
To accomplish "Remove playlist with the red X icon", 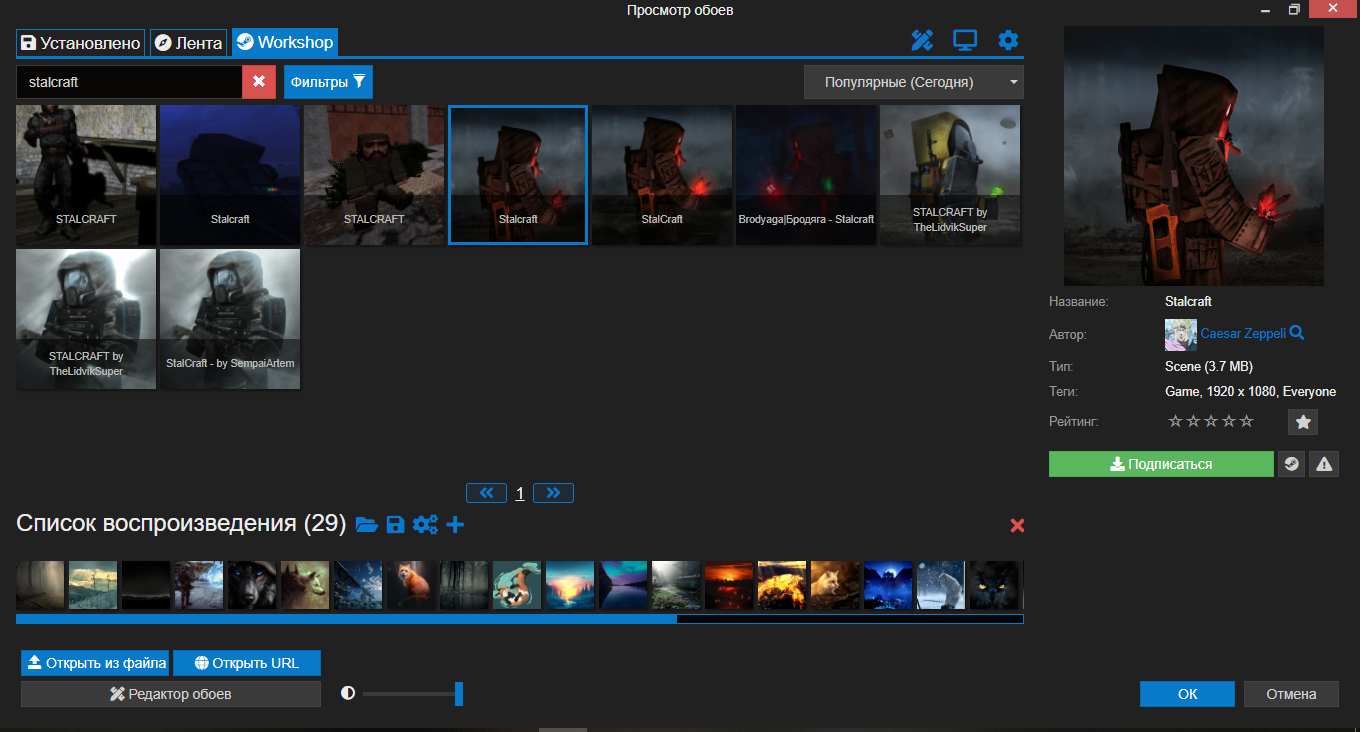I will [1017, 526].
